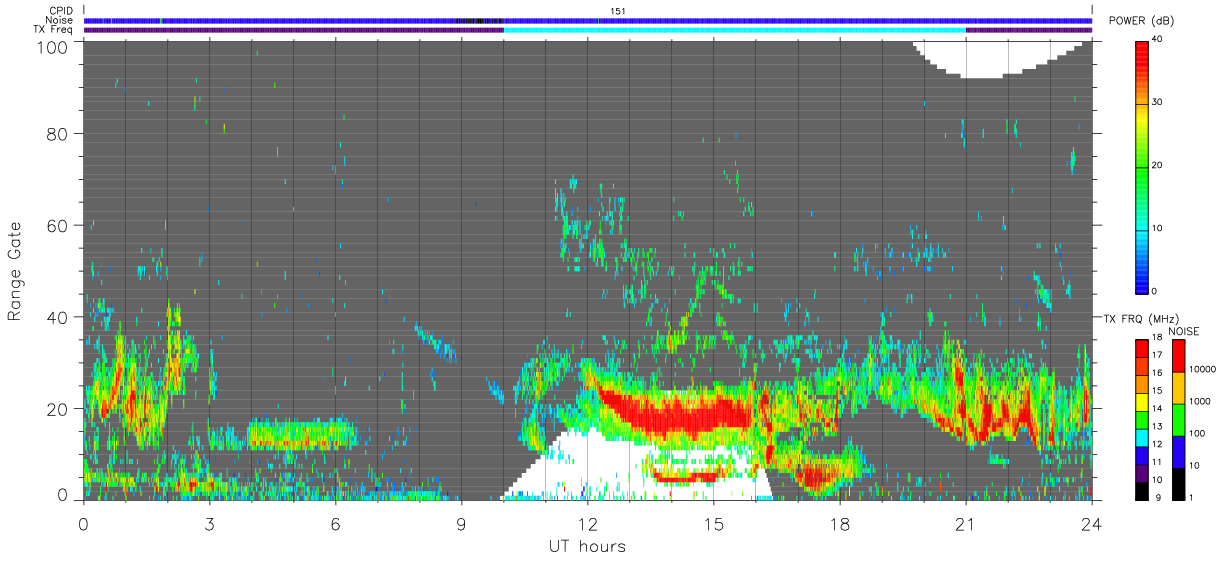This screenshot has height=567, width=1228.
Task: Click the 20 range gate tick label
Action: [x=57, y=409]
